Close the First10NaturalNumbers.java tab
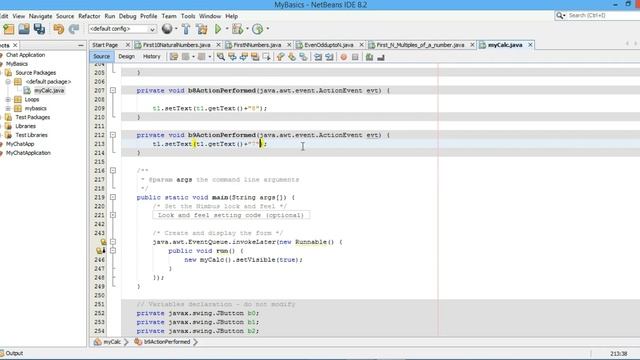The height and width of the screenshot is (360, 640). (x=218, y=45)
